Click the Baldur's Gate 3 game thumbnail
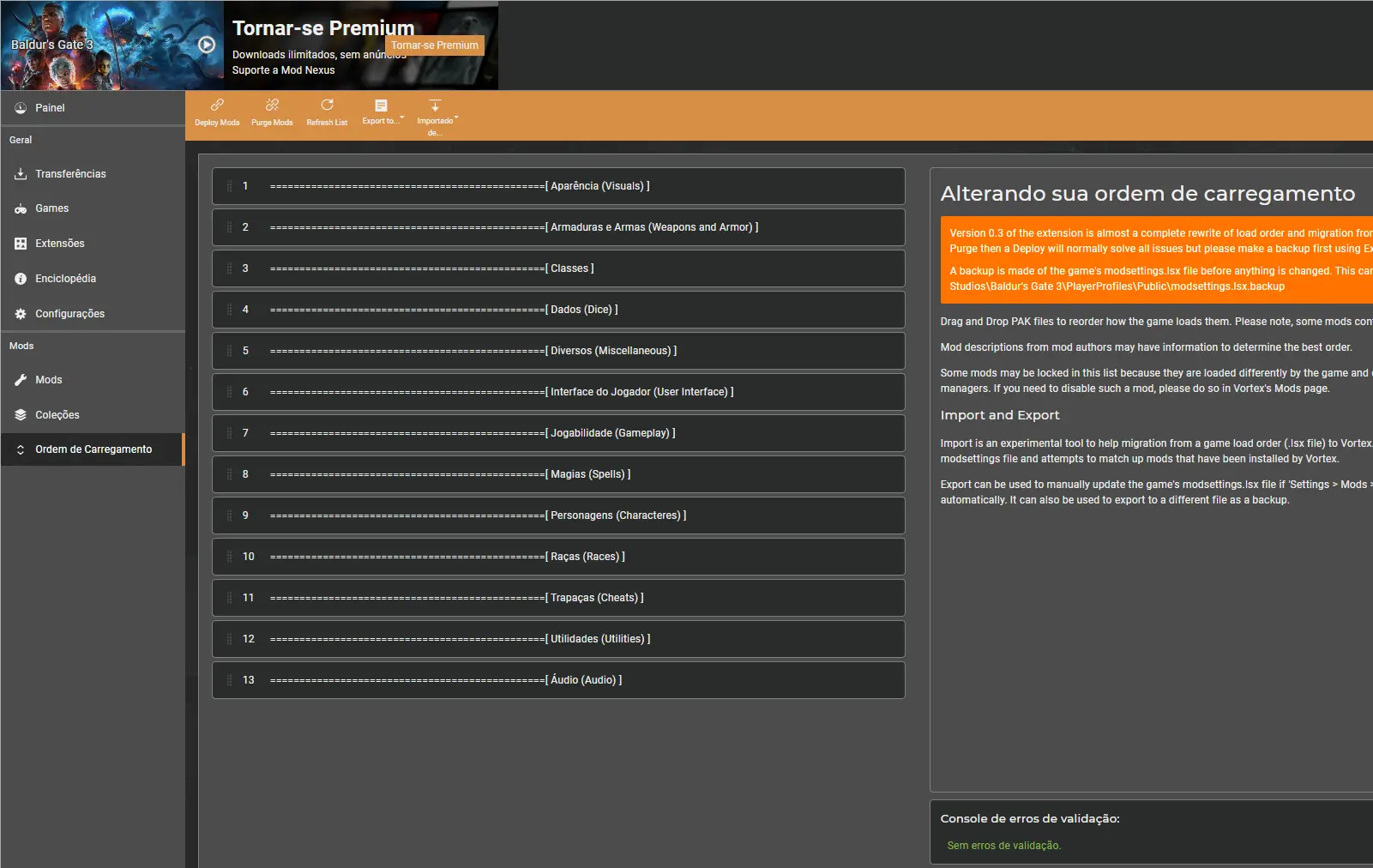The image size is (1373, 868). tap(112, 45)
